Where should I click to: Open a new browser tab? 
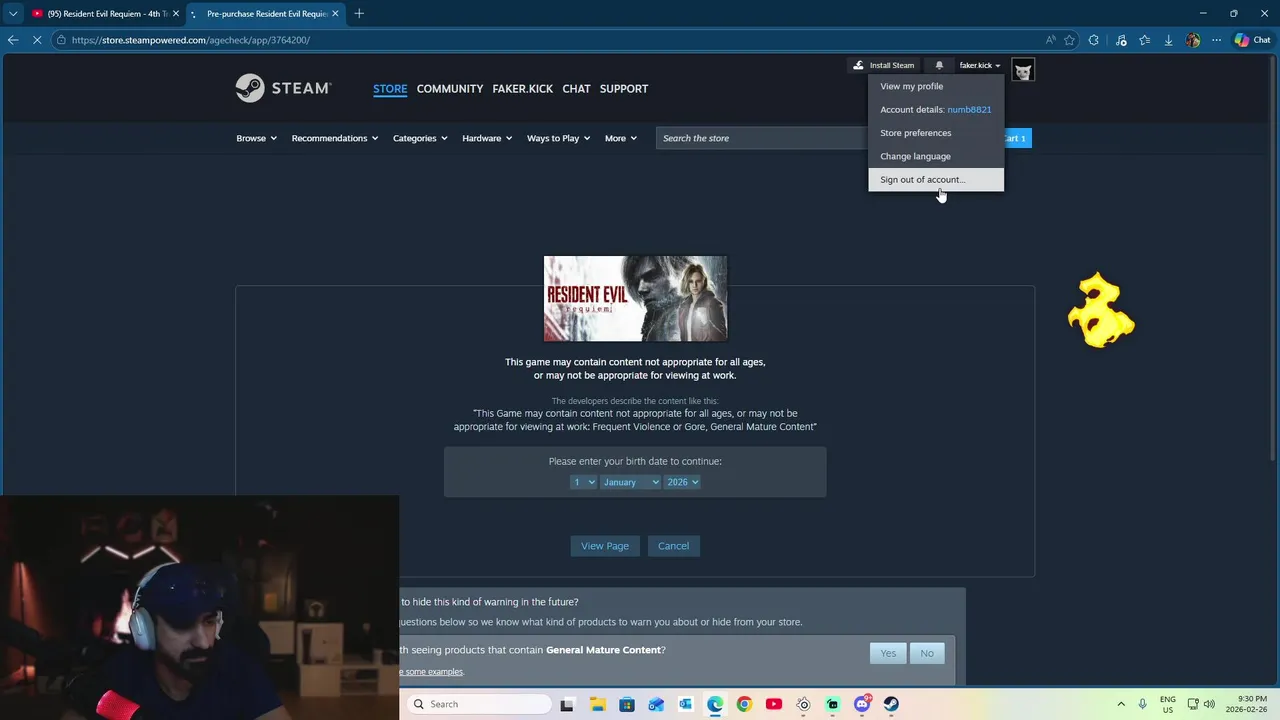pos(359,13)
